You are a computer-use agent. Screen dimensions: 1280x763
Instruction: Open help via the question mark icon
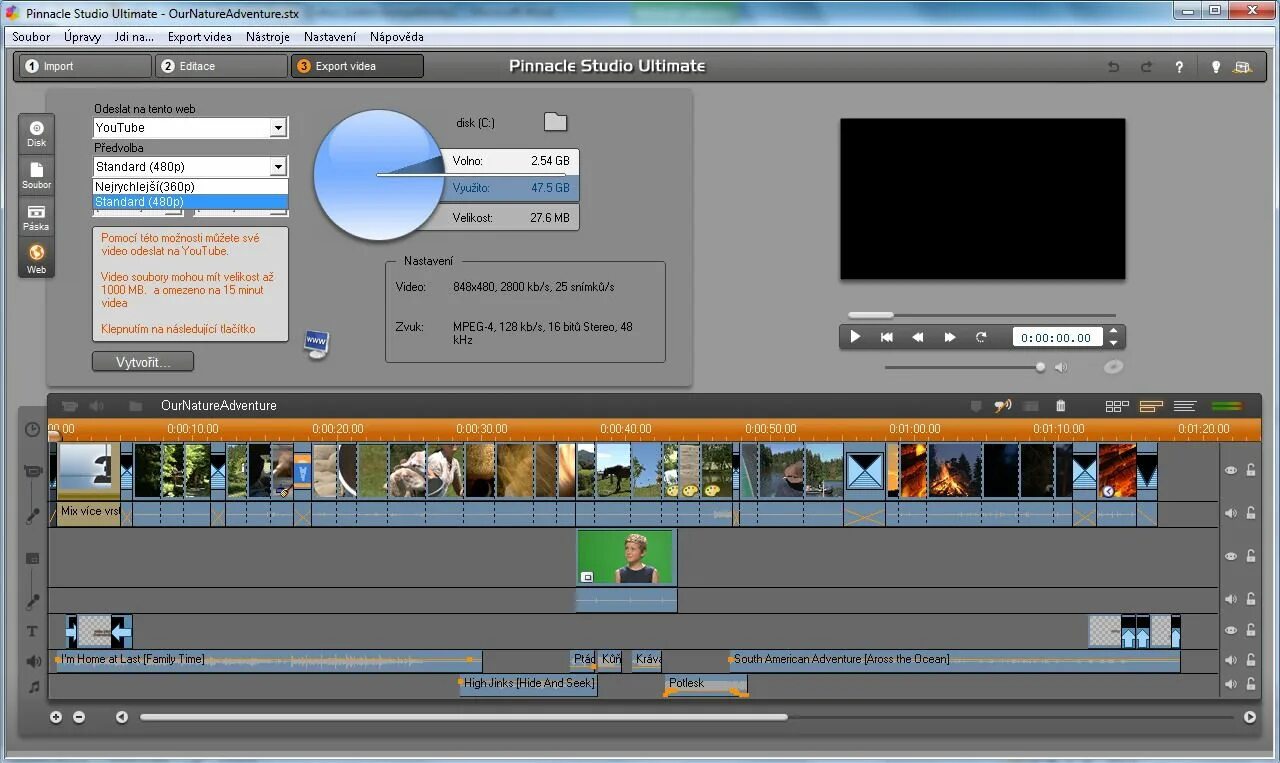pyautogui.click(x=1179, y=67)
